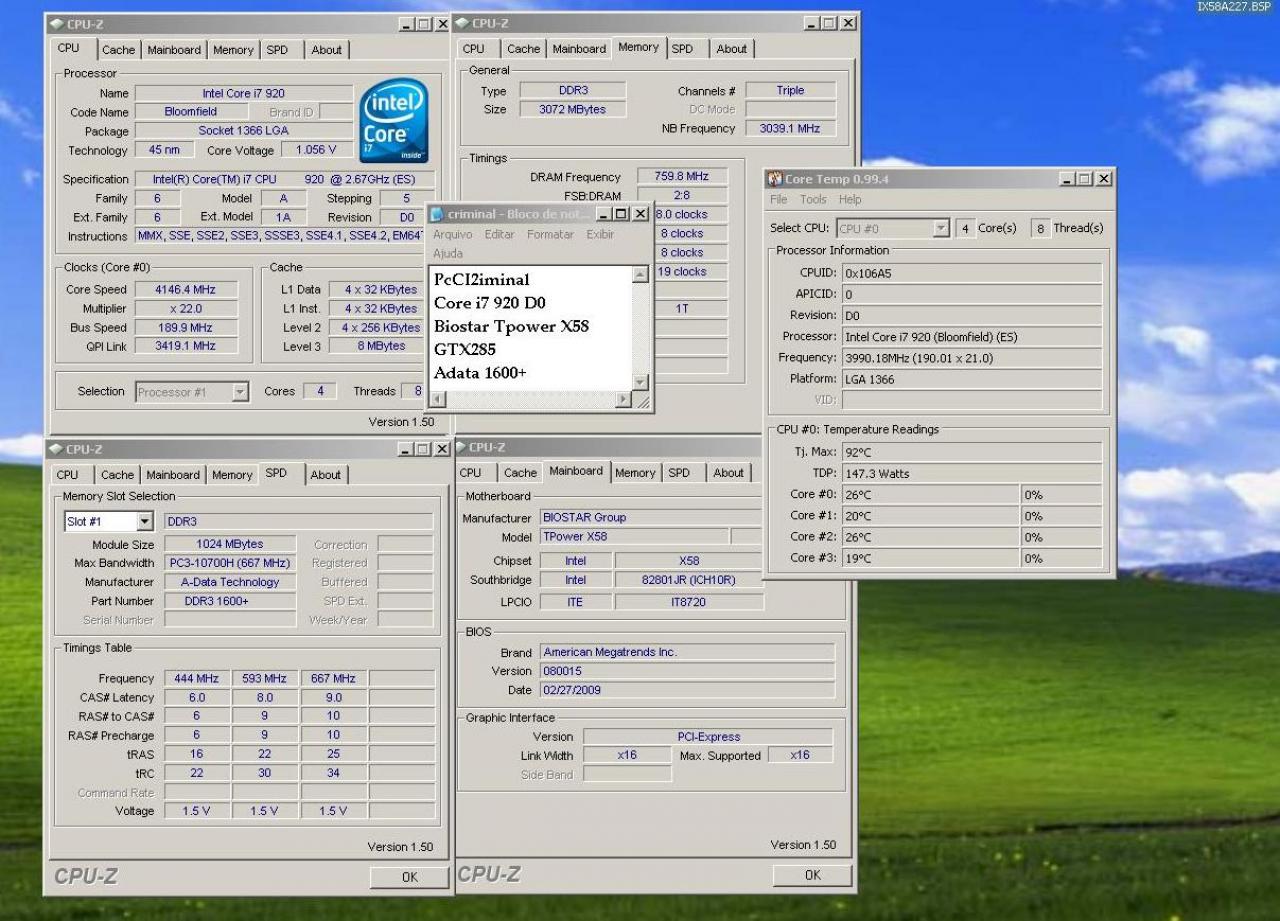
Task: Click the Intel Core i7 logo
Action: 394,121
